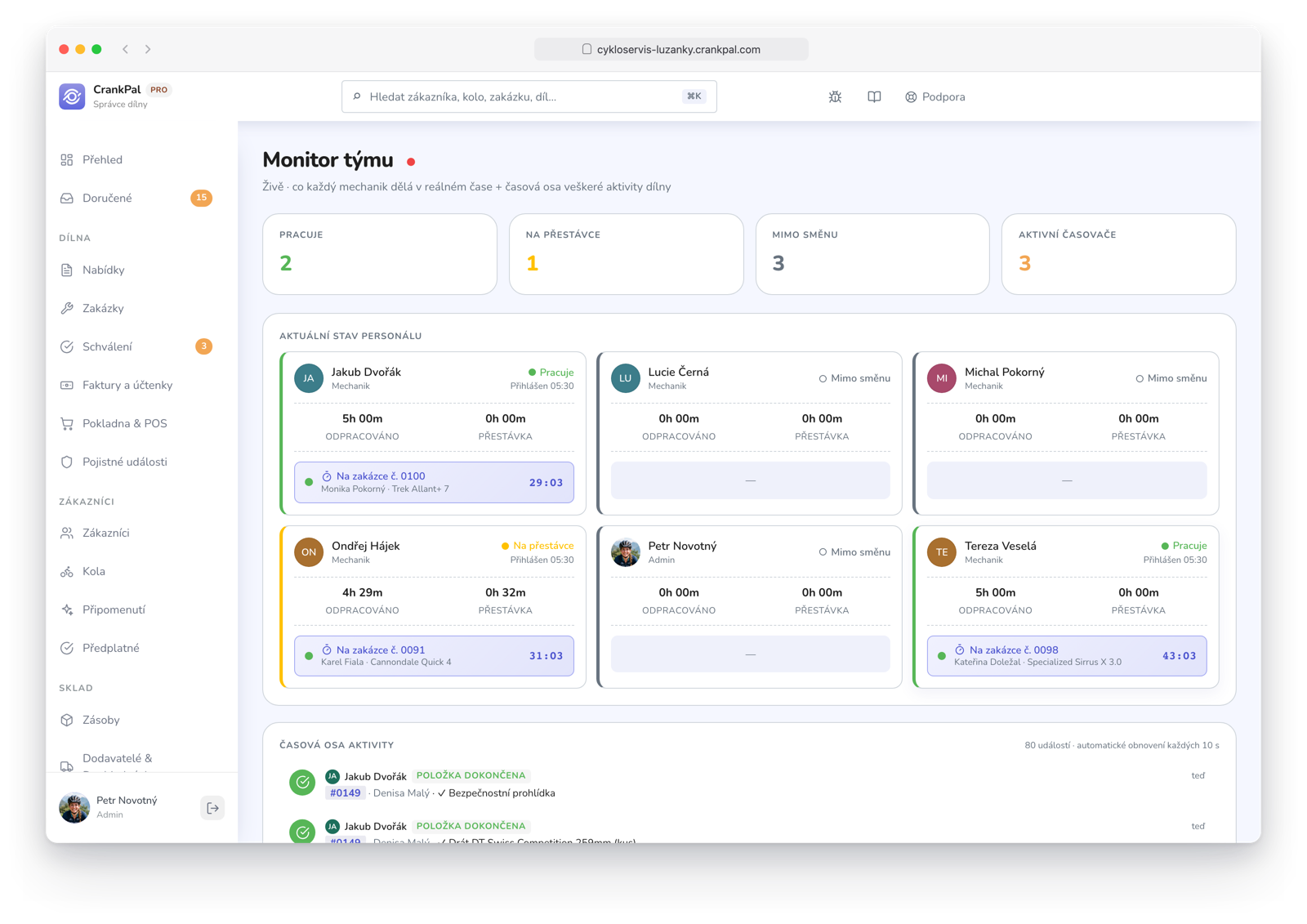Screen dimensions: 1307x924
Task: Click the Připomenutí sparkle icon
Action: point(67,610)
